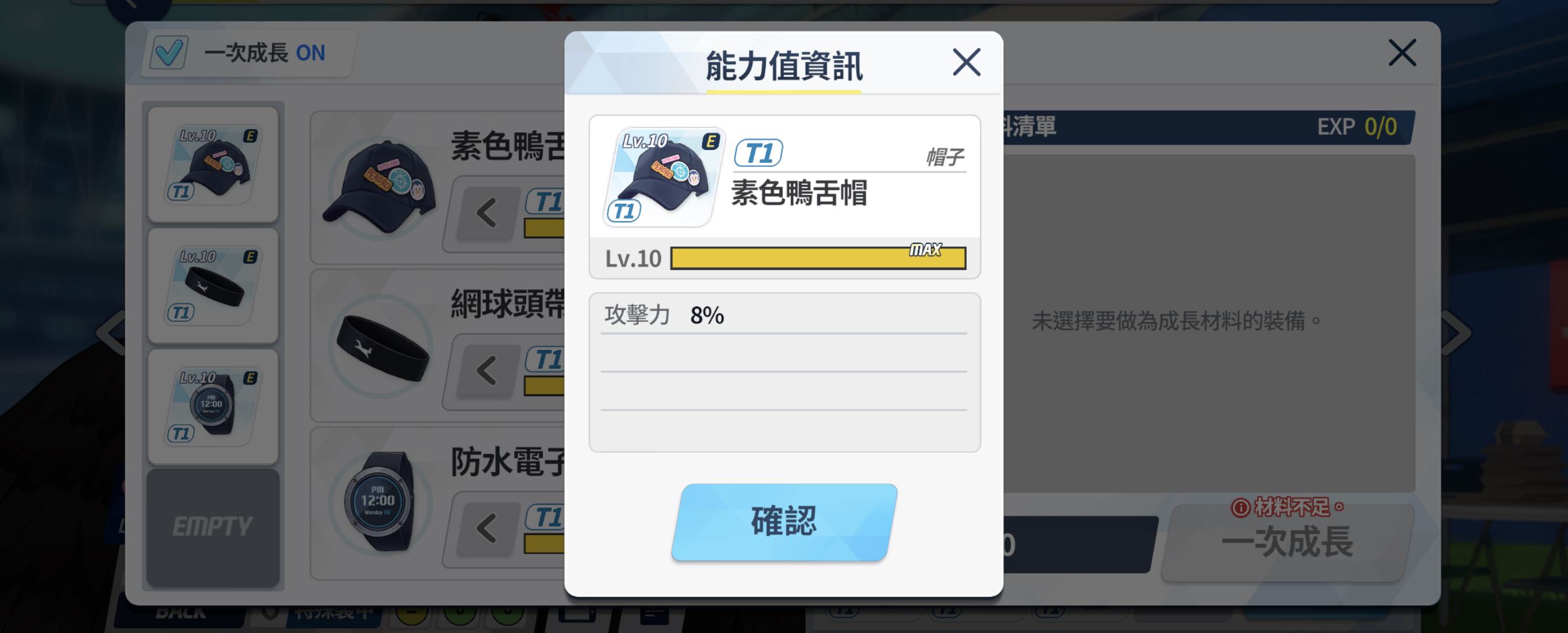This screenshot has height=633, width=1568.
Task: Close the equipment growth panel
Action: [1402, 53]
